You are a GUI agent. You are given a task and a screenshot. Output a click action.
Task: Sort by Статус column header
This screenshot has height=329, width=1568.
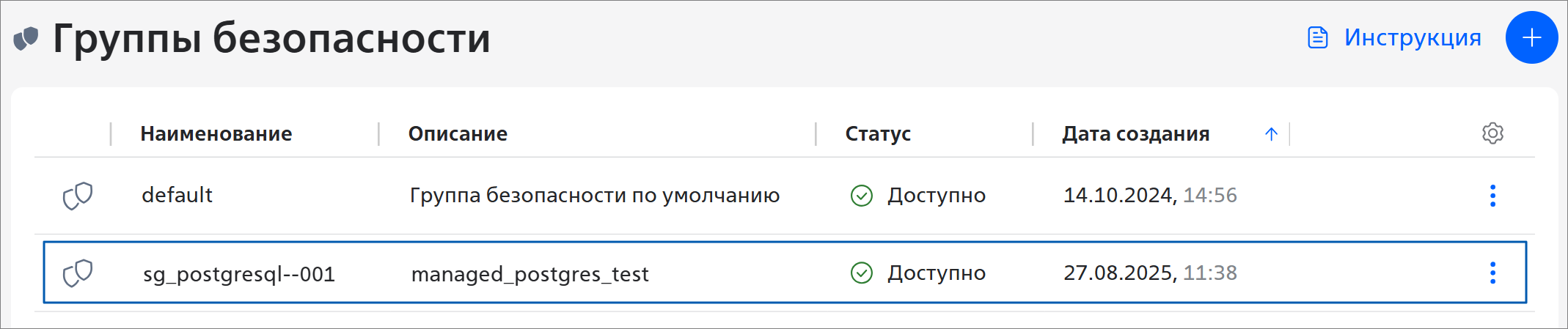point(878,134)
